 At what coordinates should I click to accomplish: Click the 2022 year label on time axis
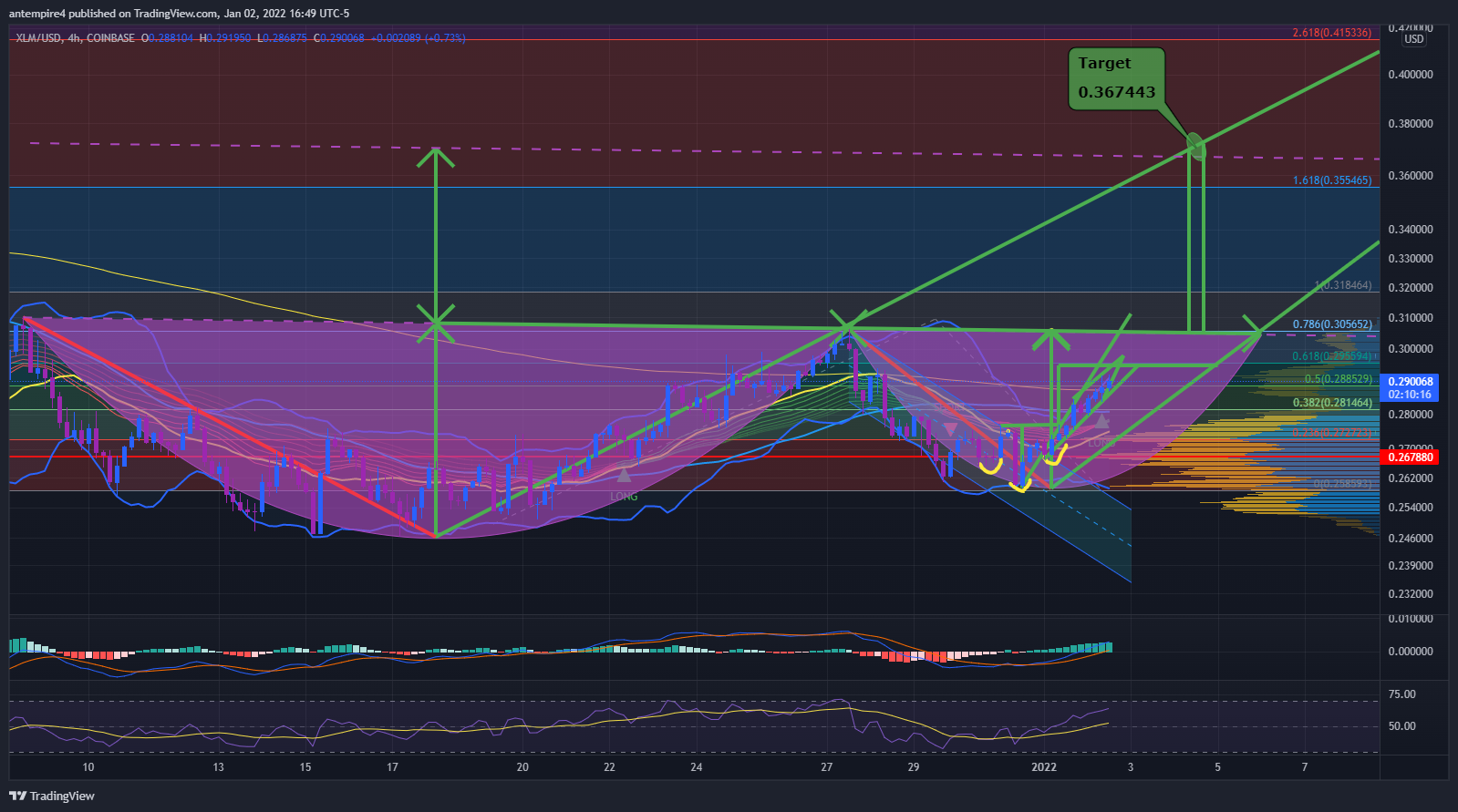pyautogui.click(x=1044, y=767)
